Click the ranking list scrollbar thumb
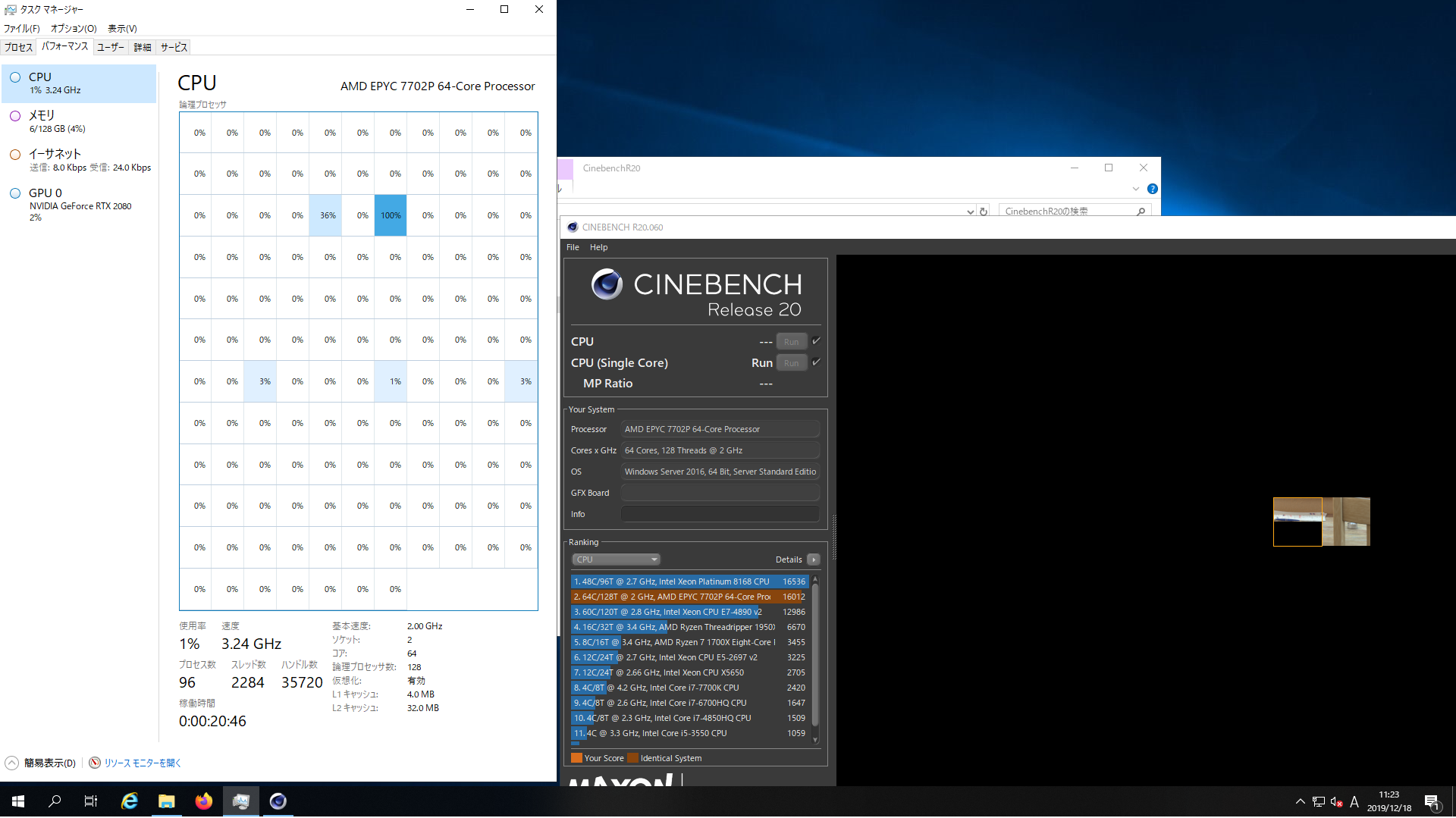1456x818 pixels. [x=815, y=654]
